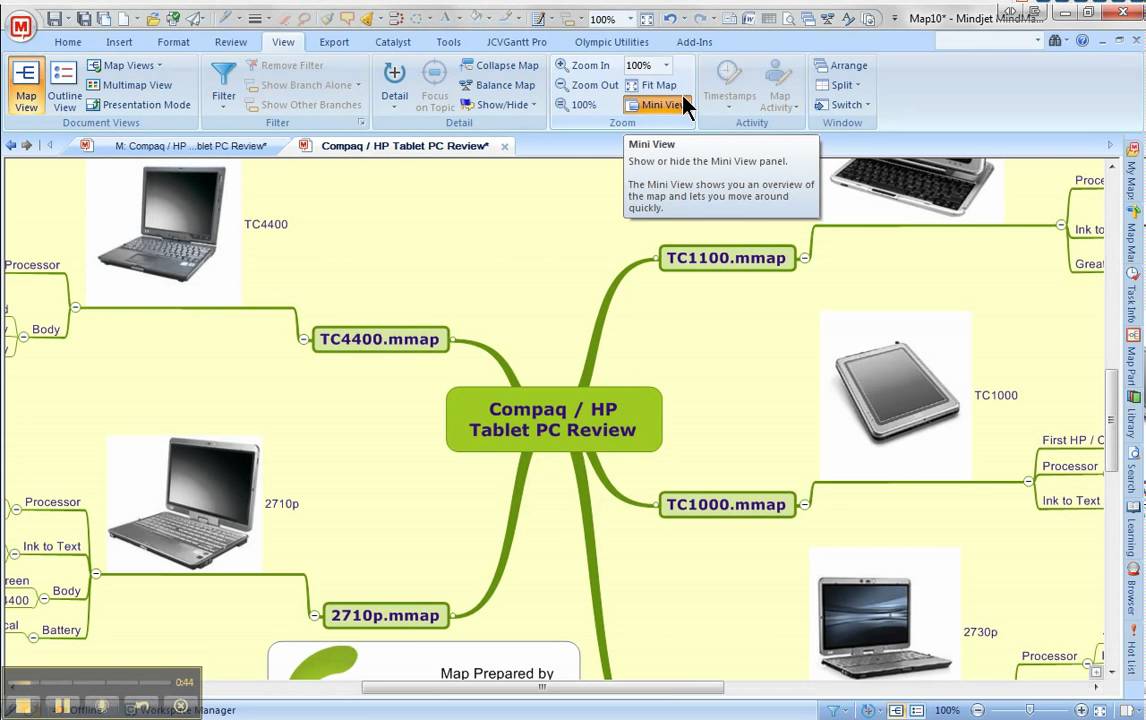The image size is (1146, 720).
Task: Collapse the TC1000.mmap branch
Action: [x=804, y=504]
